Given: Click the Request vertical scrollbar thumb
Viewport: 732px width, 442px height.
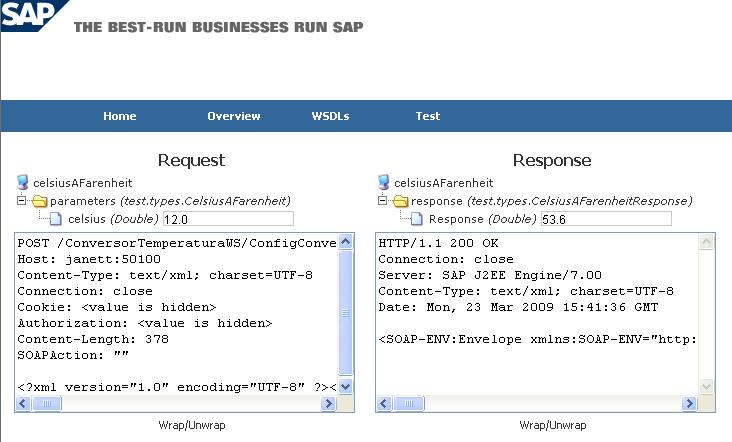Looking at the screenshot, I should pyautogui.click(x=345, y=313).
